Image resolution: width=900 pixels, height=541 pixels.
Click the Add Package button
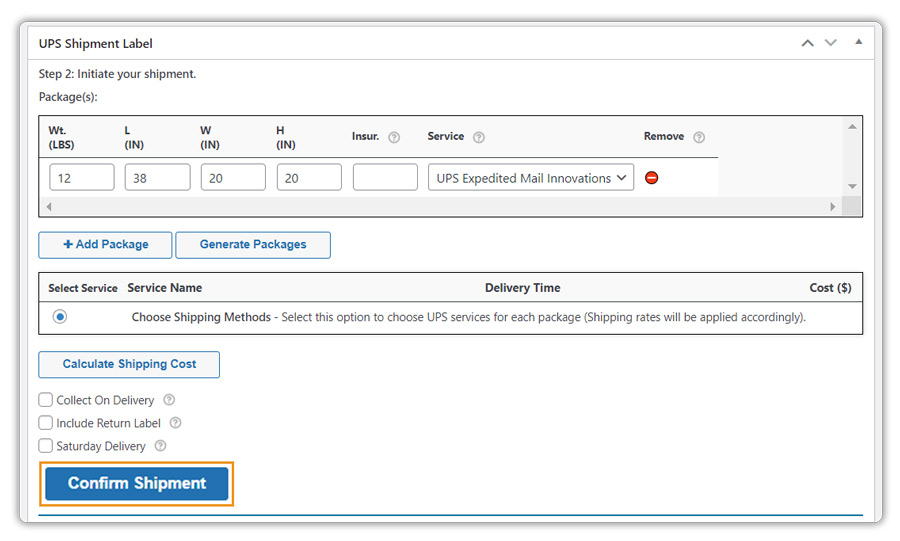click(x=105, y=245)
